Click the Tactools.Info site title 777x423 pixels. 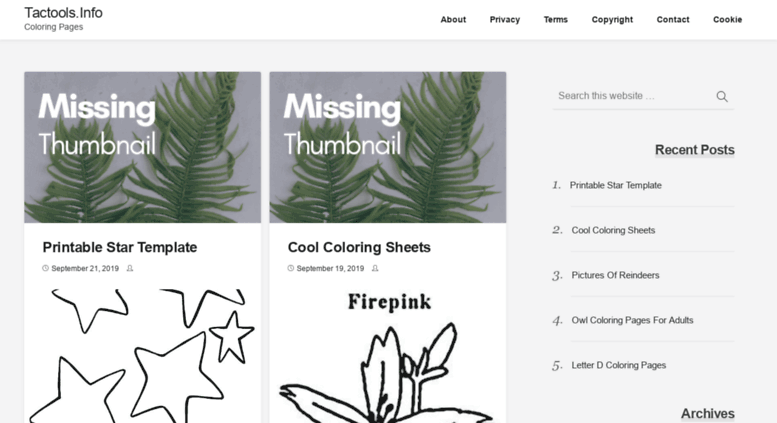(x=63, y=13)
